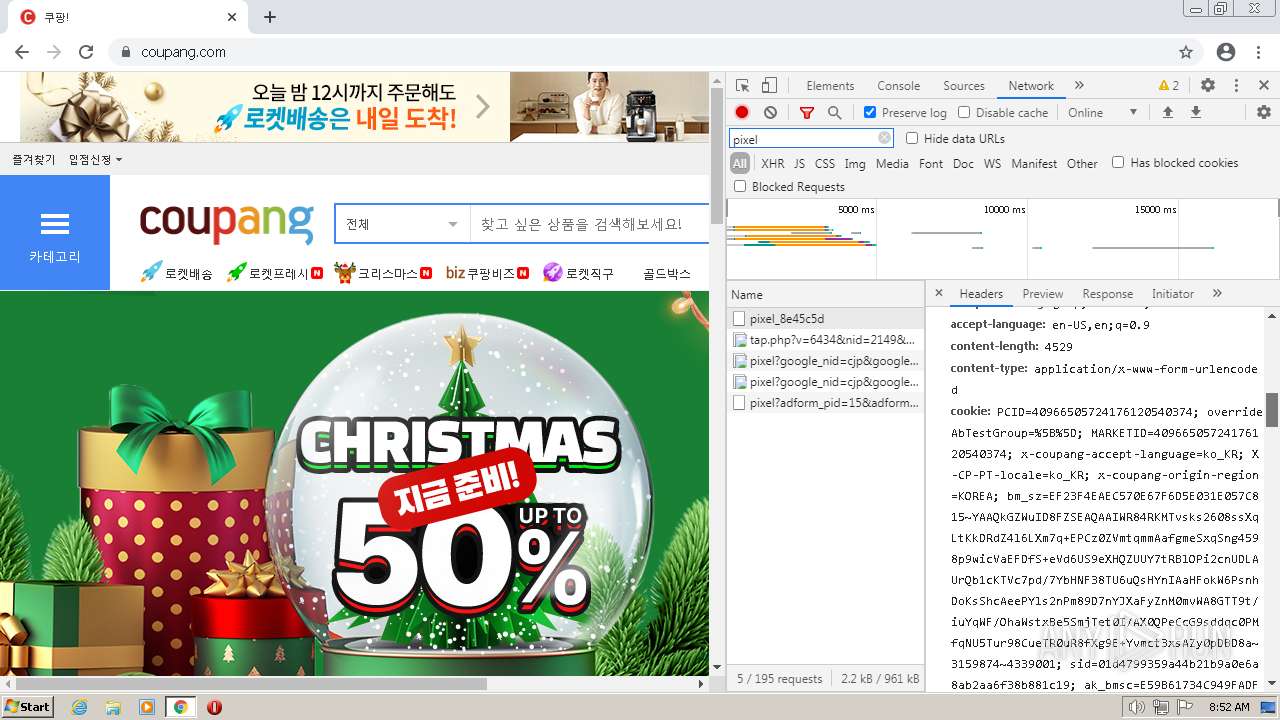Close the request details pane
This screenshot has height=720, width=1280.
[x=939, y=293]
